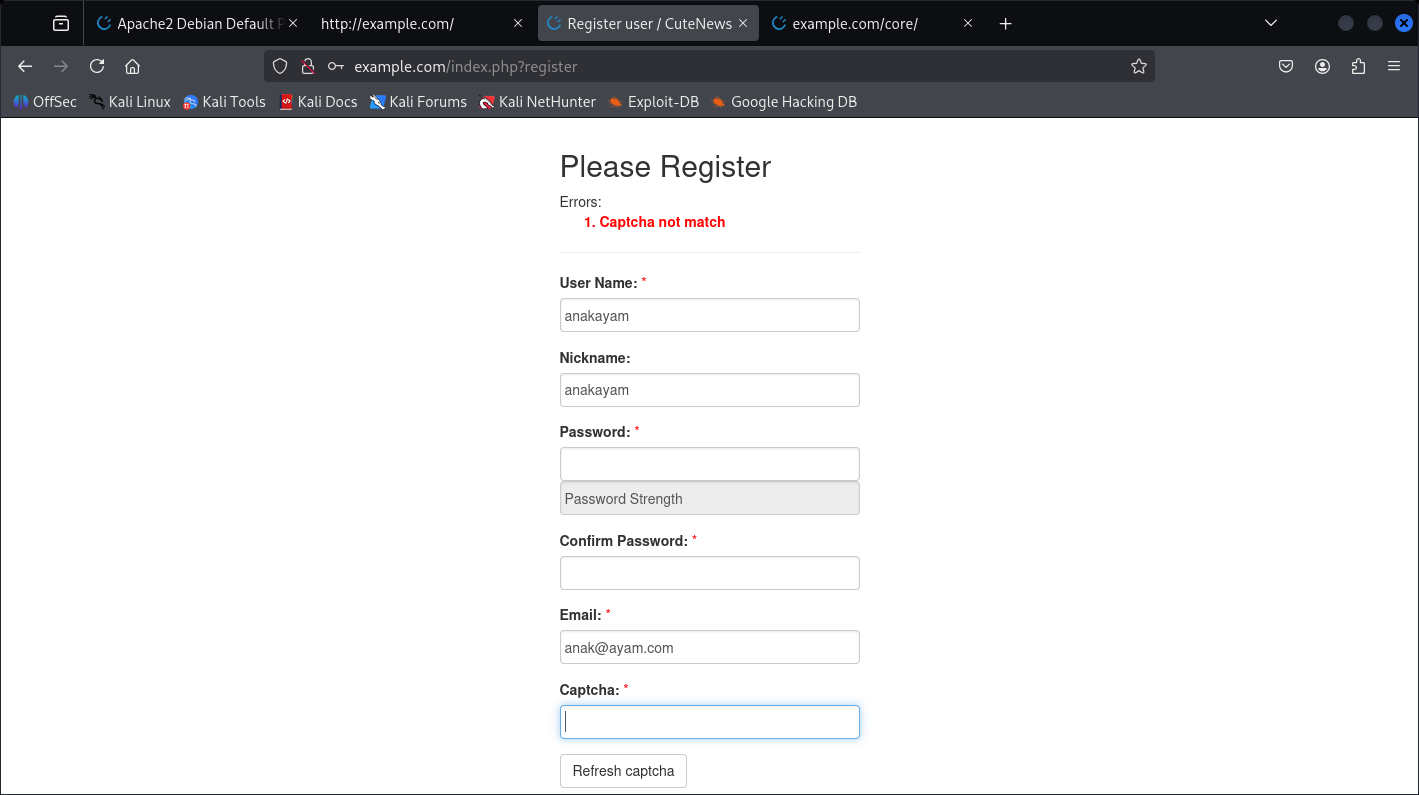Open the Kali Tools bookmark

point(224,101)
